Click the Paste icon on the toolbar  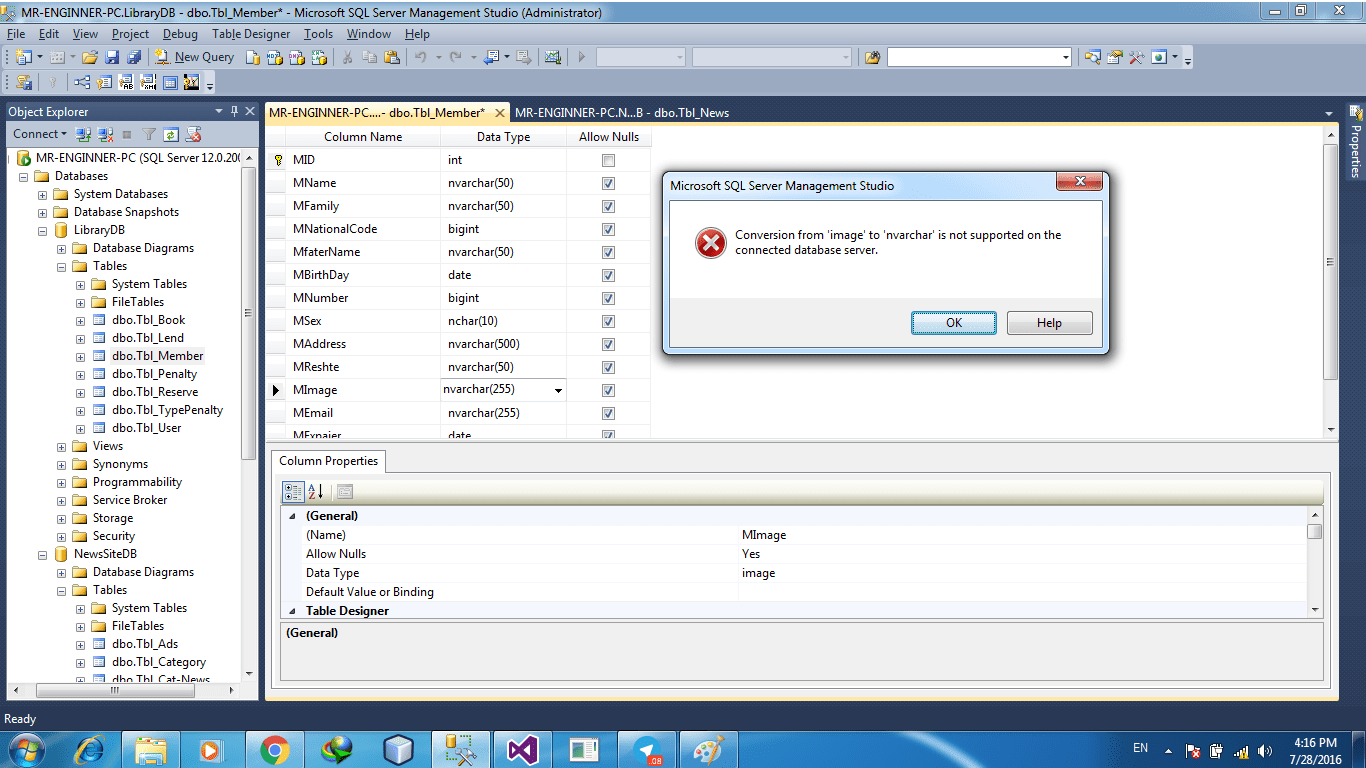[393, 57]
